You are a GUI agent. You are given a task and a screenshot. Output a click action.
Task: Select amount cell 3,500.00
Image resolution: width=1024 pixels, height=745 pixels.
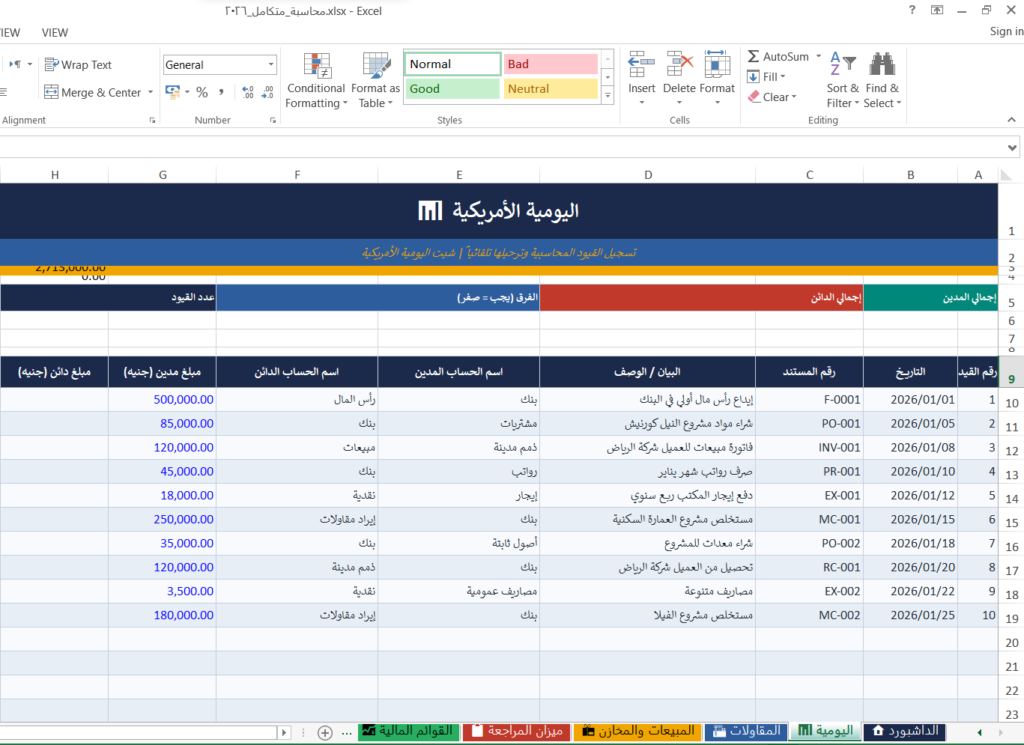[162, 591]
